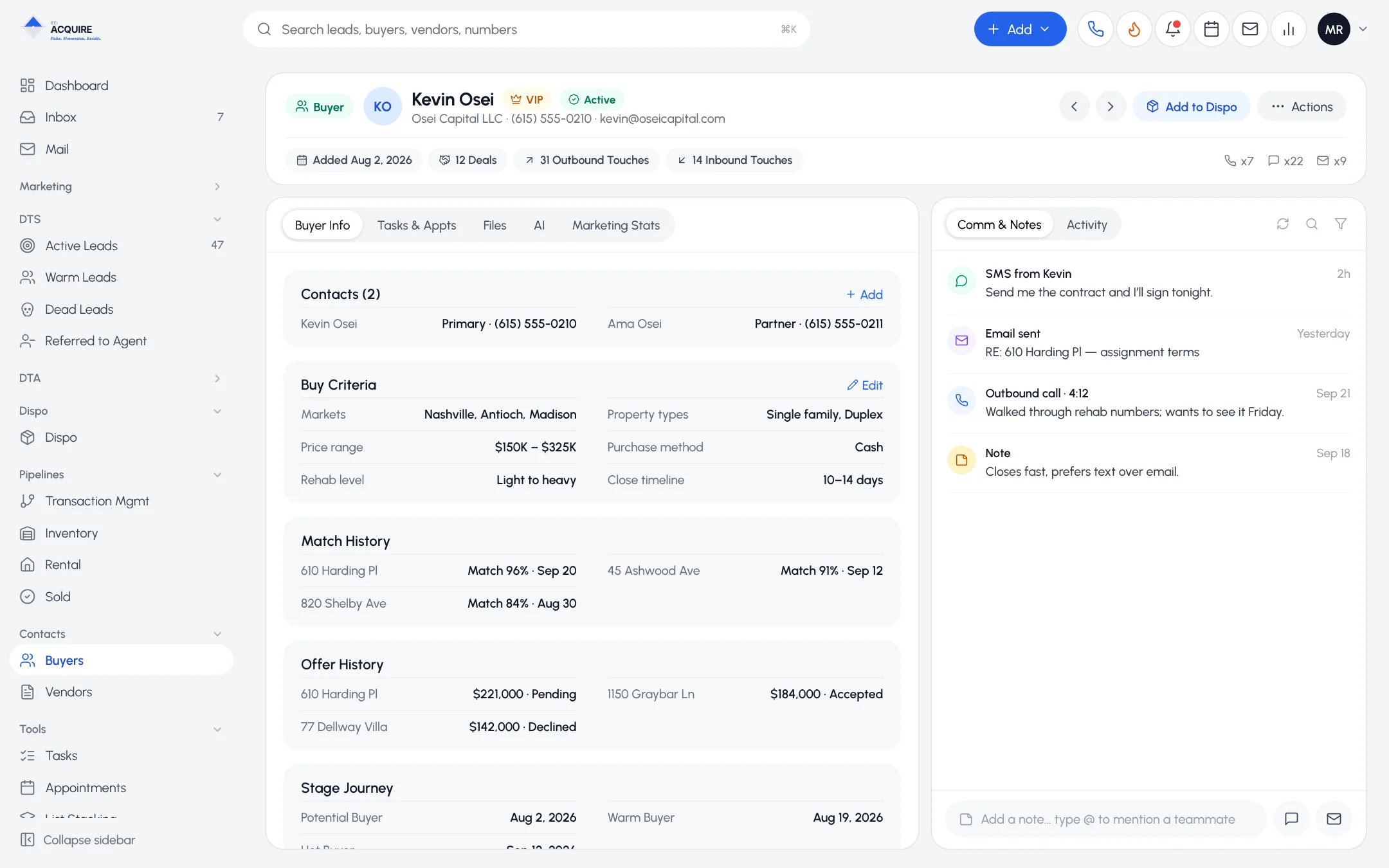This screenshot has width=1389, height=868.
Task: Open the calendar icon in top bar
Action: click(1212, 29)
